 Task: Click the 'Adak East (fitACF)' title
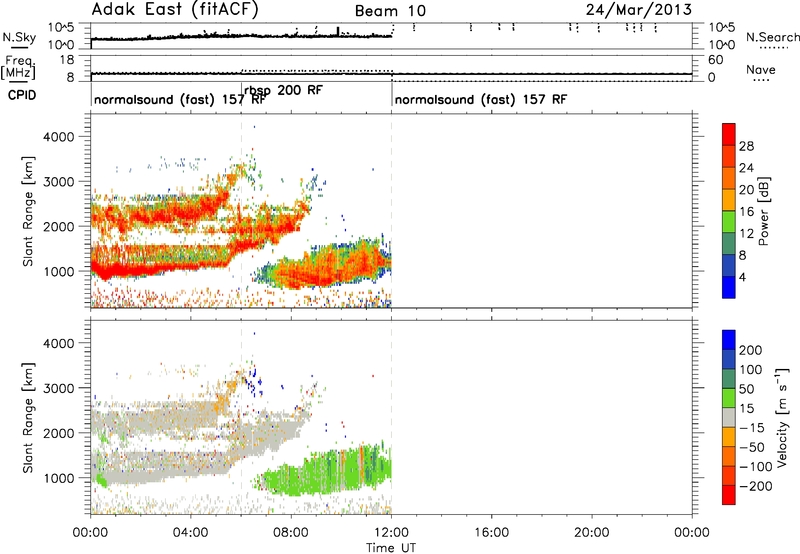pyautogui.click(x=175, y=10)
